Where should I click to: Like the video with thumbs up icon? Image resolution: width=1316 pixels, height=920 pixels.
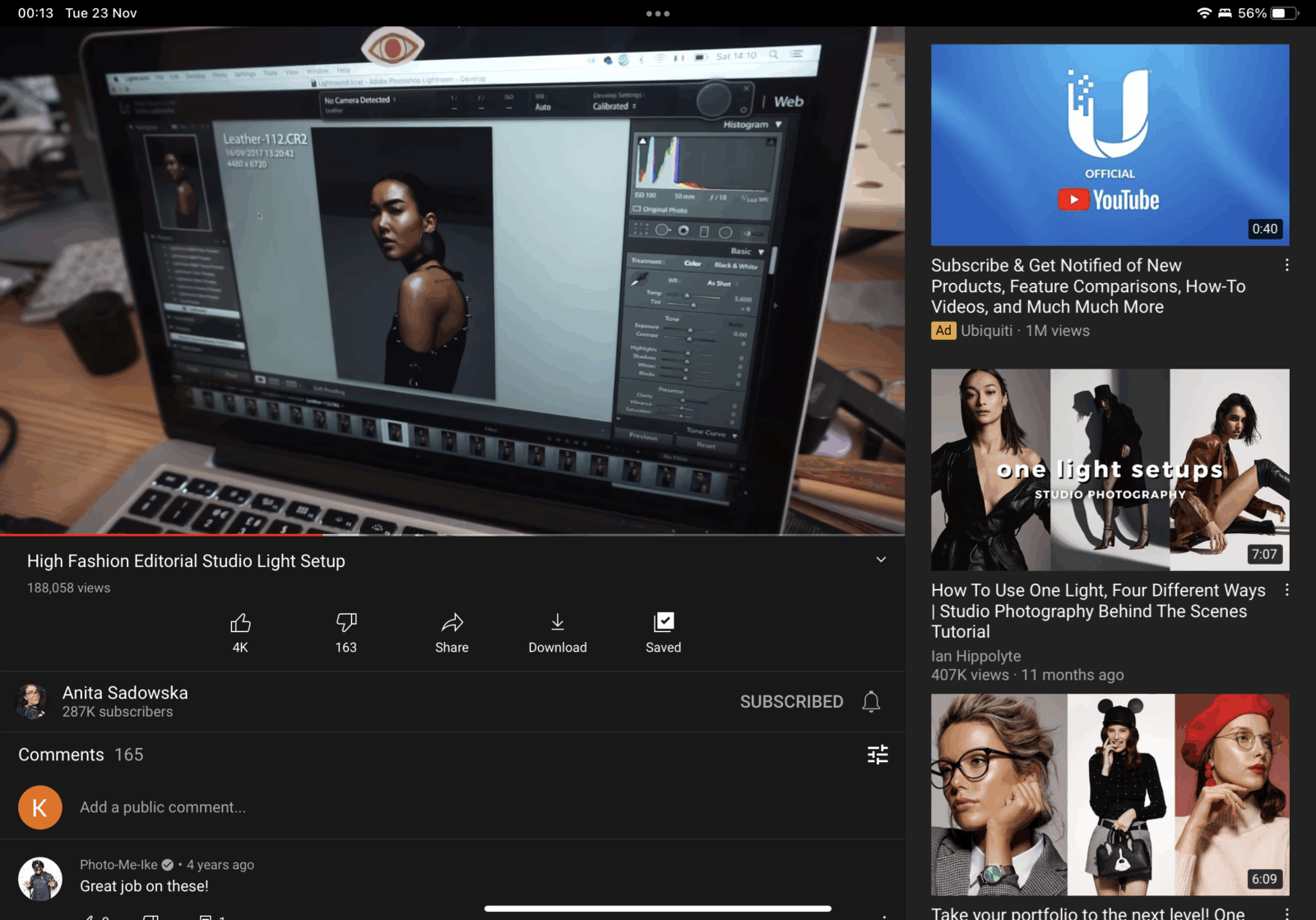pos(240,623)
